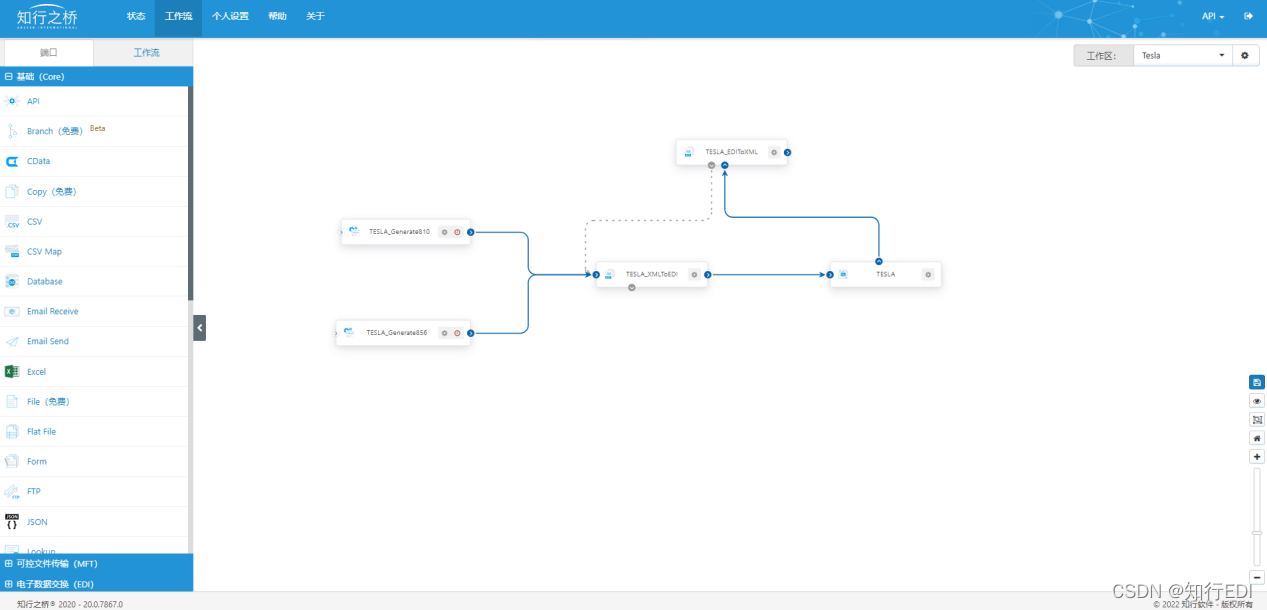Image resolution: width=1267 pixels, height=610 pixels.
Task: Select the TESLA_XMLToEDI node label
Action: 651,274
